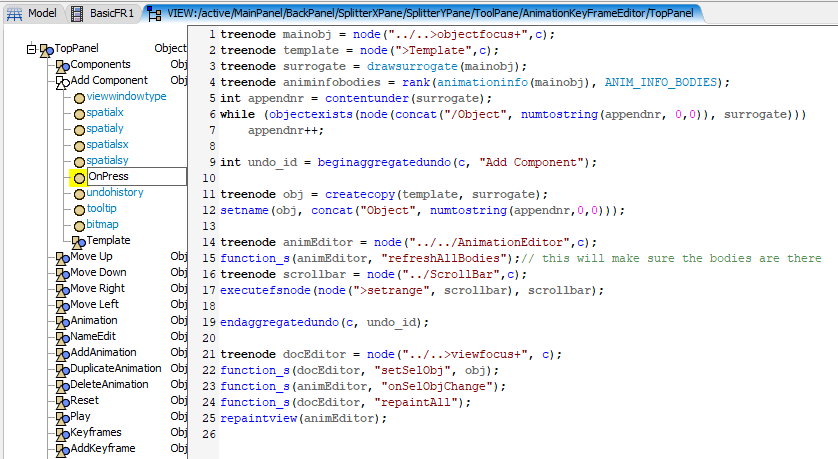Place cursor on empty line 26
Viewport: 838px width, 459px height.
click(x=400, y=435)
